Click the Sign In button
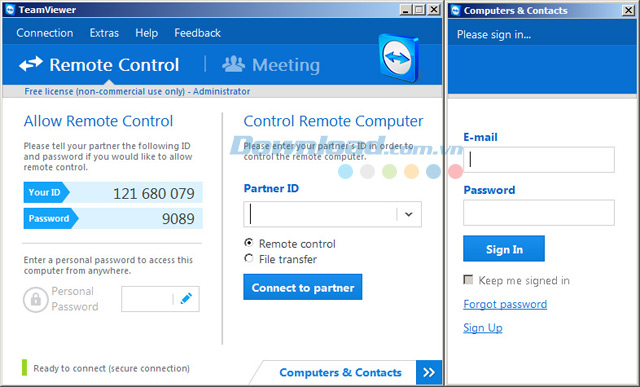This screenshot has width=640, height=387. 504,249
